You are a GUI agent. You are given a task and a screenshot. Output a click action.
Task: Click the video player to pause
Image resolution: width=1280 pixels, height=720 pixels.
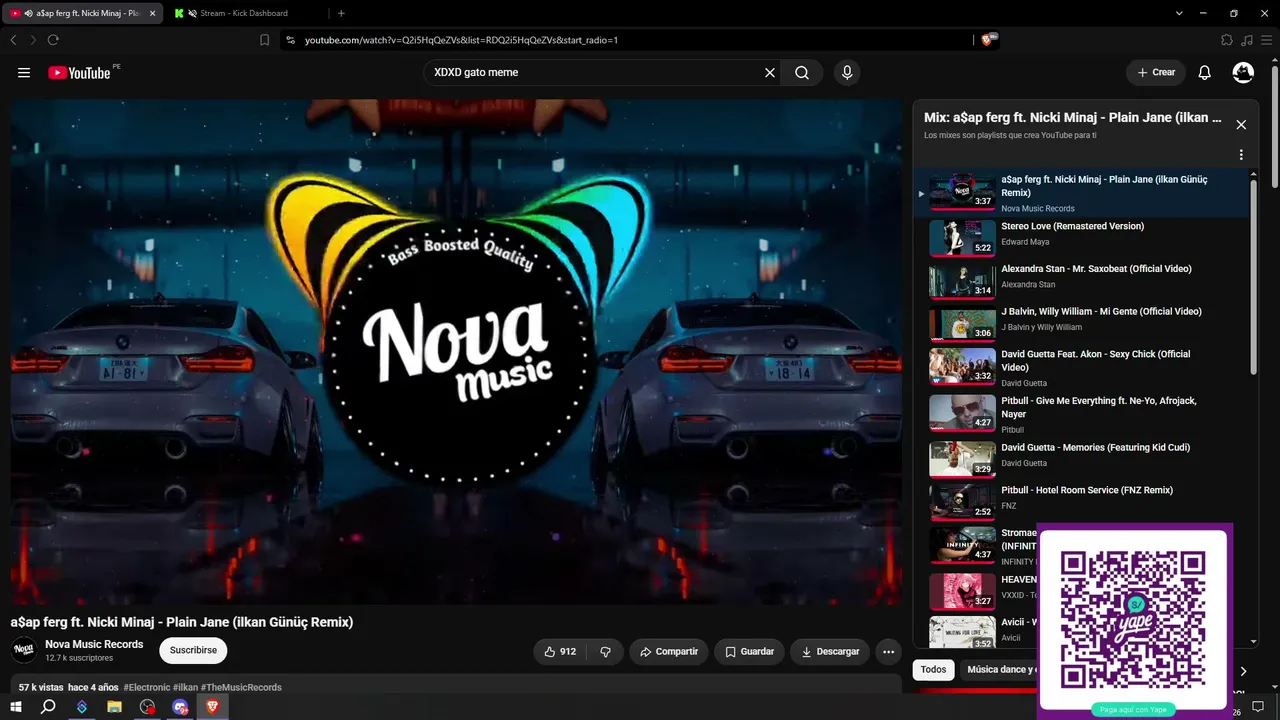456,352
